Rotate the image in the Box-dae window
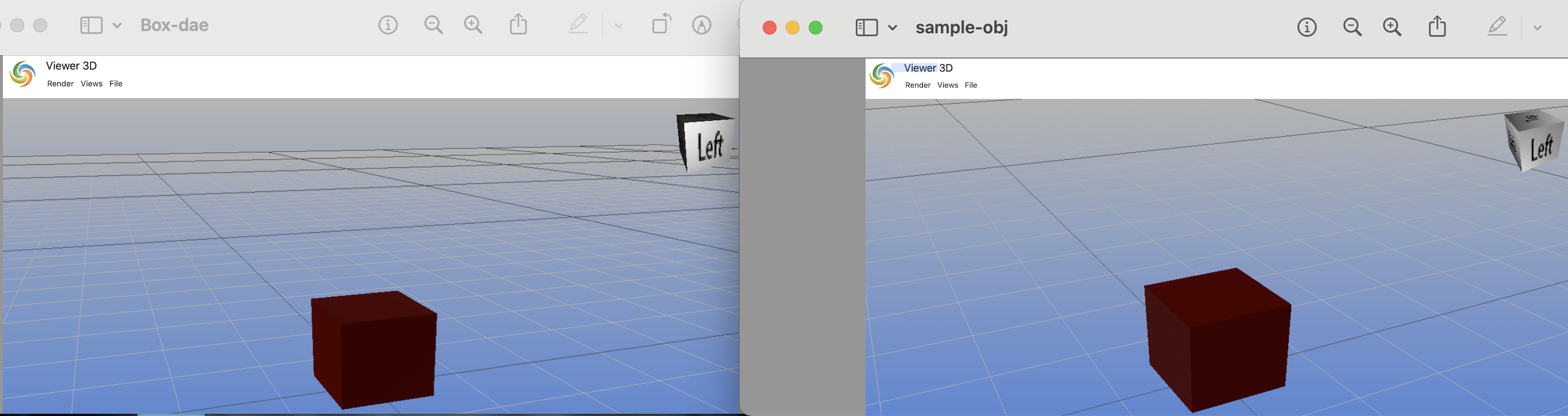1568x416 pixels. click(x=661, y=24)
